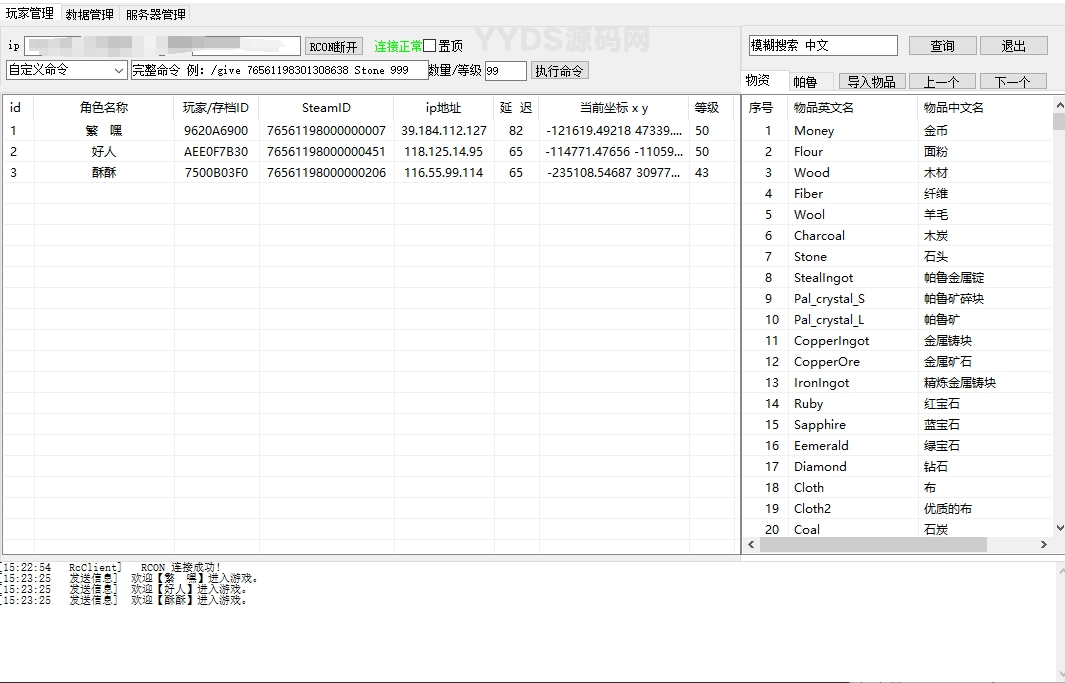Viewport: 1065px width, 683px height.
Task: Jump to next result with 下一个
Action: pos(1012,82)
